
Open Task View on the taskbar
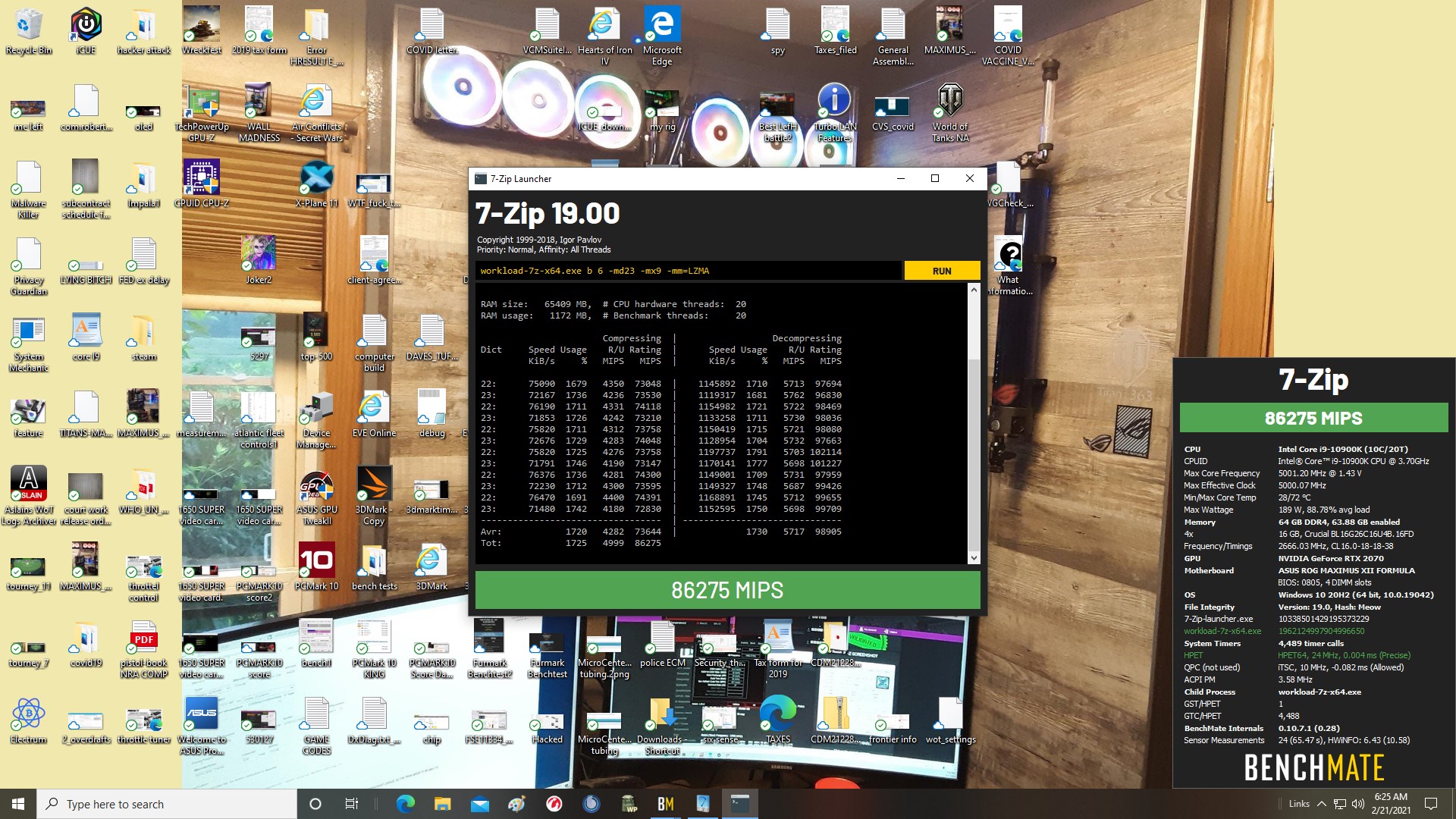pos(351,804)
